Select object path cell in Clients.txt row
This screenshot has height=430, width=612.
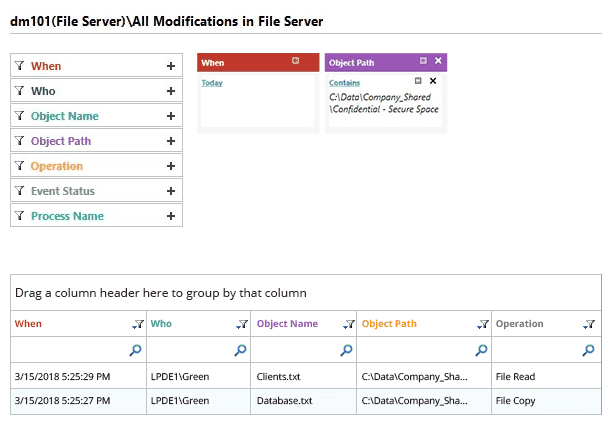click(424, 377)
